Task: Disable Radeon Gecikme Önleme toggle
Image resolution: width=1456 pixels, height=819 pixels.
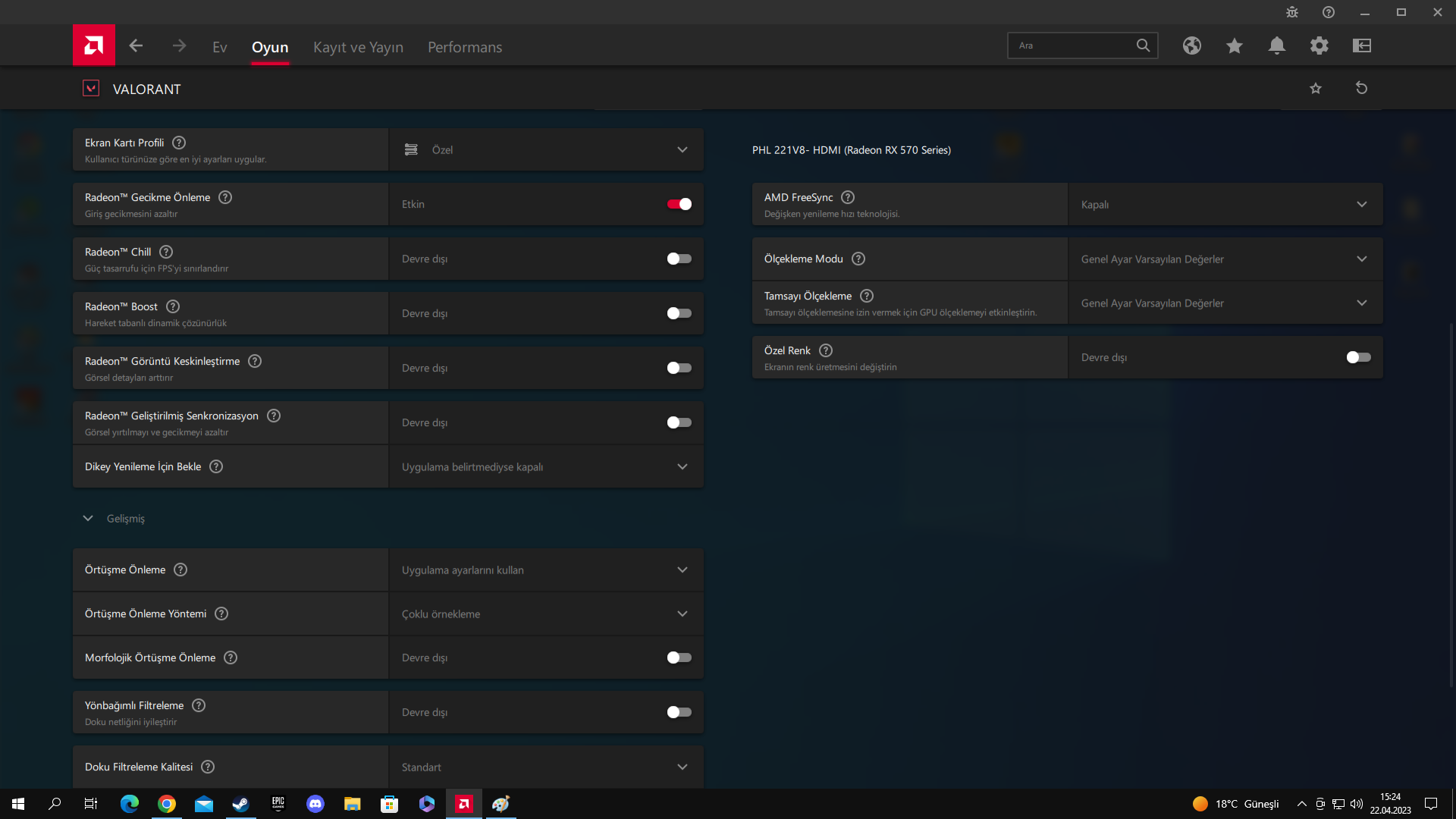Action: pyautogui.click(x=679, y=204)
